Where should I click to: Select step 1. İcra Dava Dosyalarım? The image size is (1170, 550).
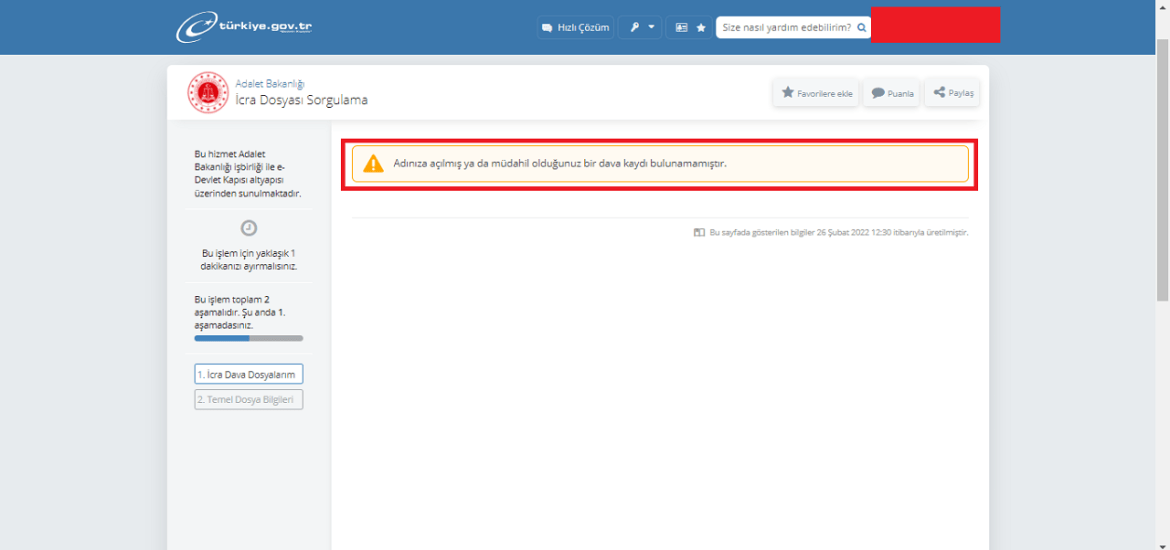click(x=248, y=374)
